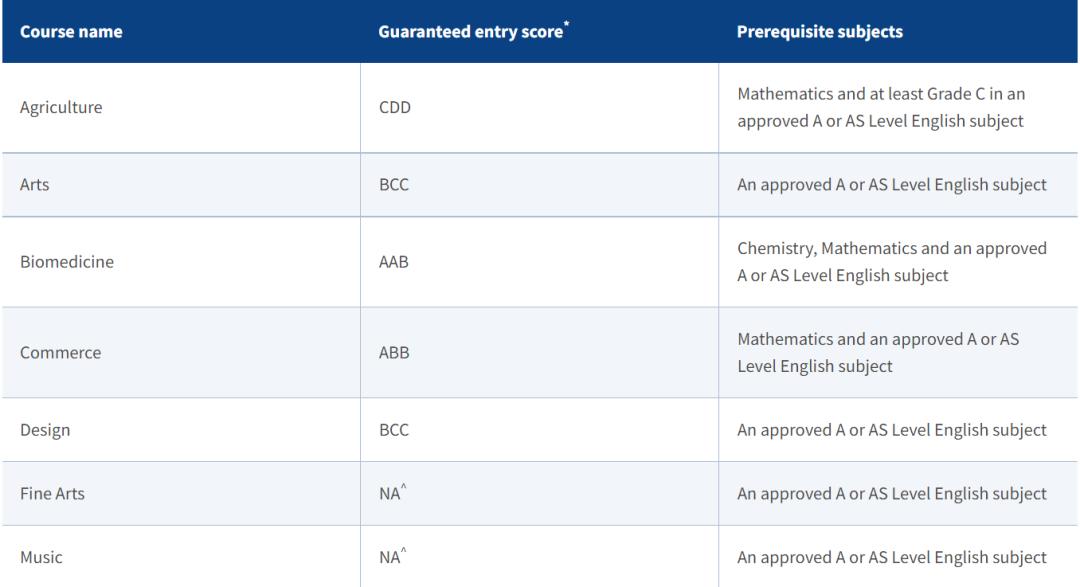Click the CDD entry score for Agriculture

[x=395, y=108]
